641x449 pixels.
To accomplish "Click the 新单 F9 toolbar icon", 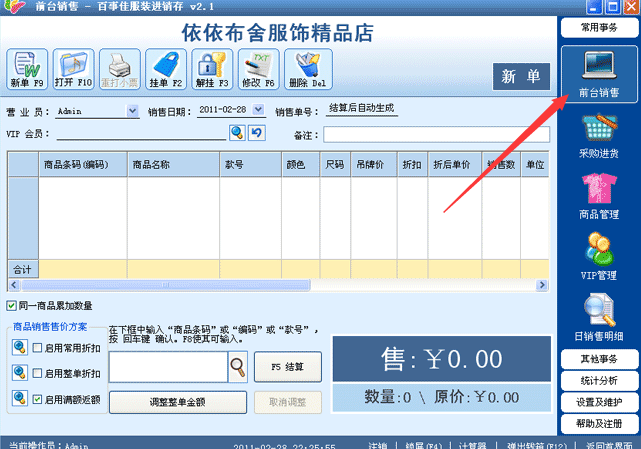I will coord(27,69).
